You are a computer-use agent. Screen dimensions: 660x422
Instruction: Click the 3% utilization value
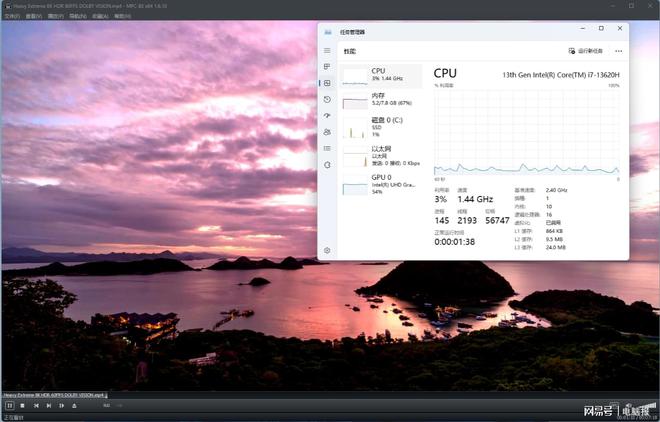[x=441, y=199]
